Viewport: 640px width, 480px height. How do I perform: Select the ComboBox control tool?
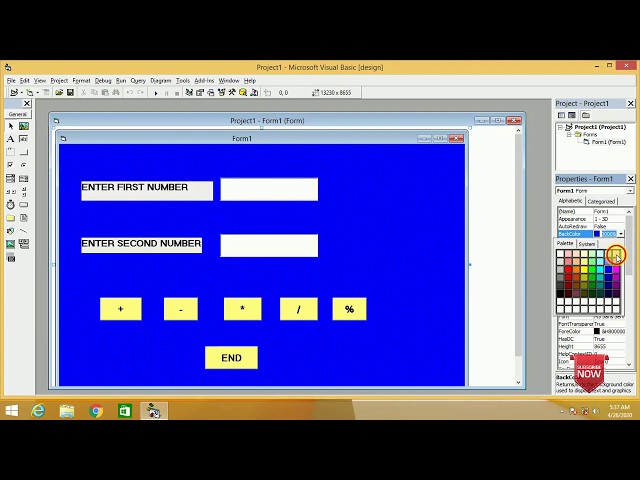[11, 178]
